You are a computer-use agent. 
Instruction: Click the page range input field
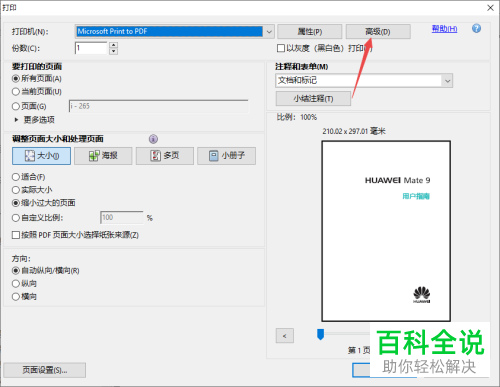(159, 106)
